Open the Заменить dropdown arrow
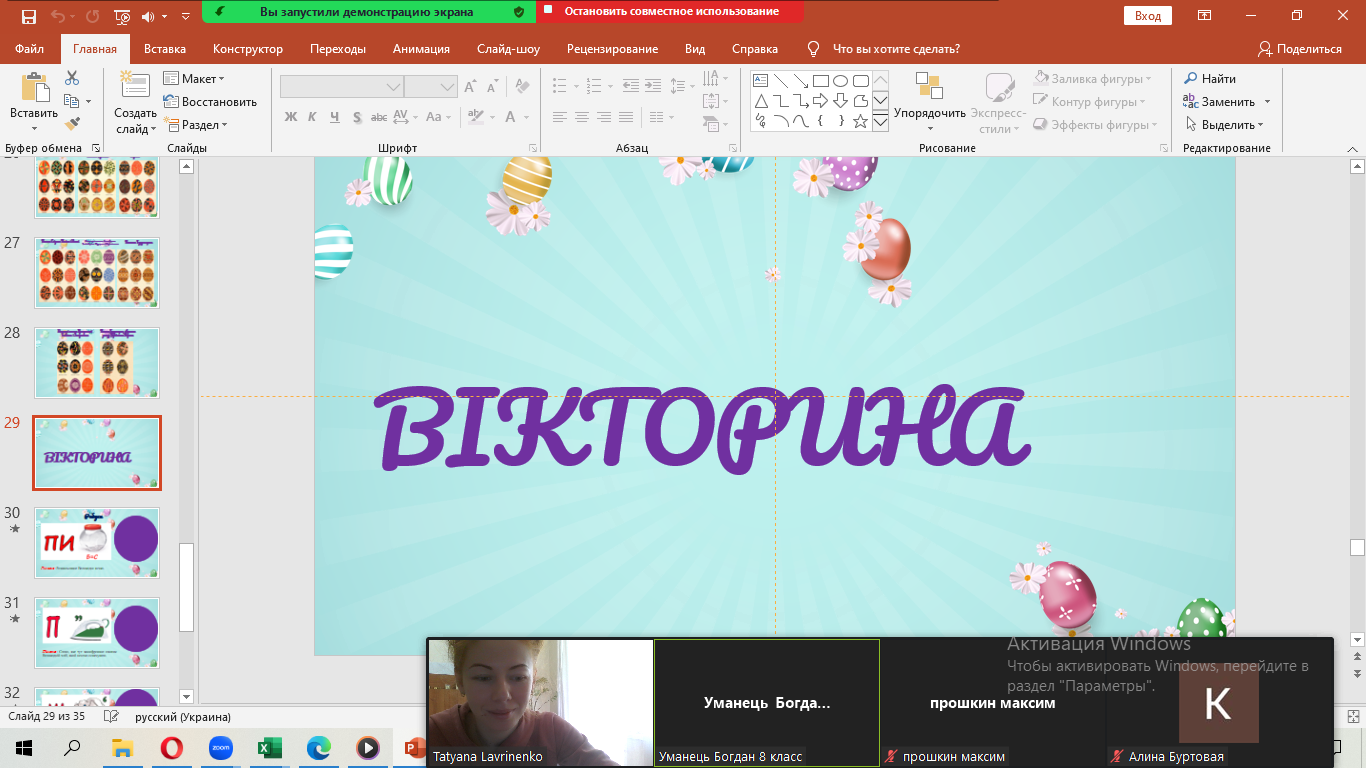 tap(1267, 102)
